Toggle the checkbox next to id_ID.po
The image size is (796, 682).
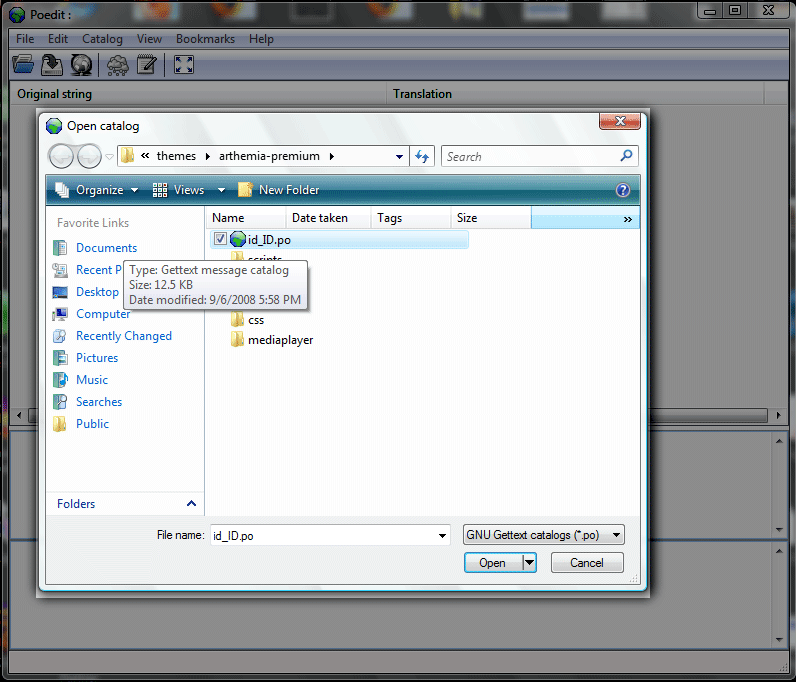tap(220, 239)
